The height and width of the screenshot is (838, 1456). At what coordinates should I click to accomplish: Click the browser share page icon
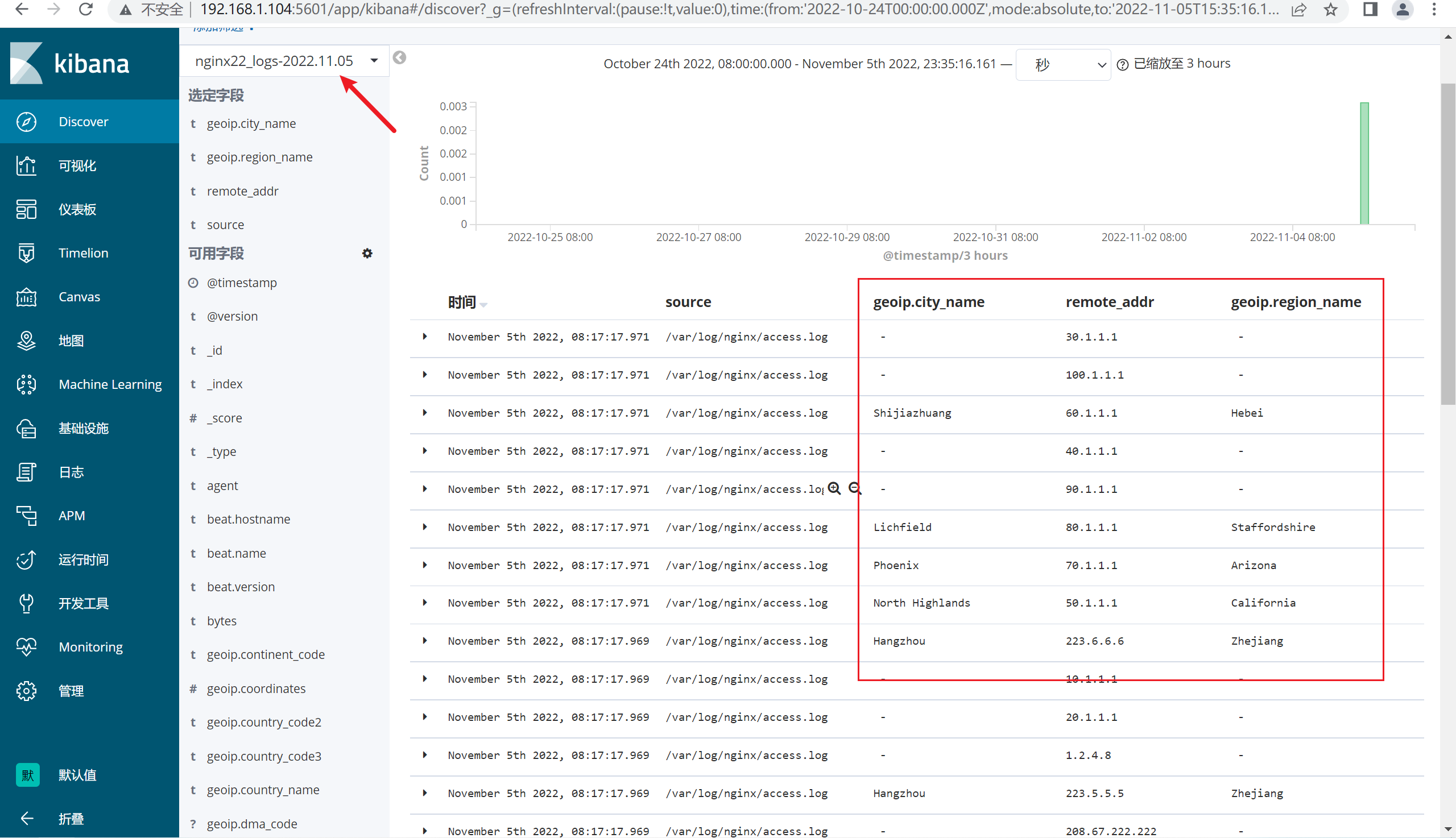coord(1299,10)
